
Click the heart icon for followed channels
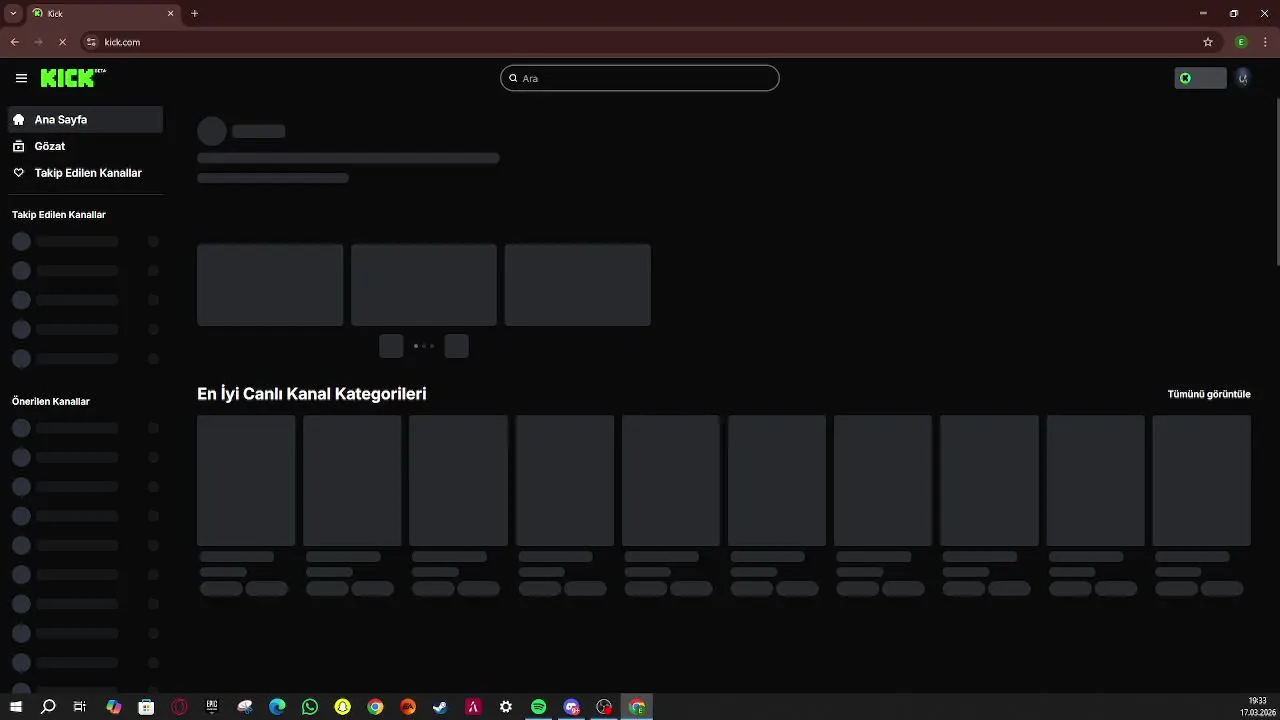[x=18, y=173]
